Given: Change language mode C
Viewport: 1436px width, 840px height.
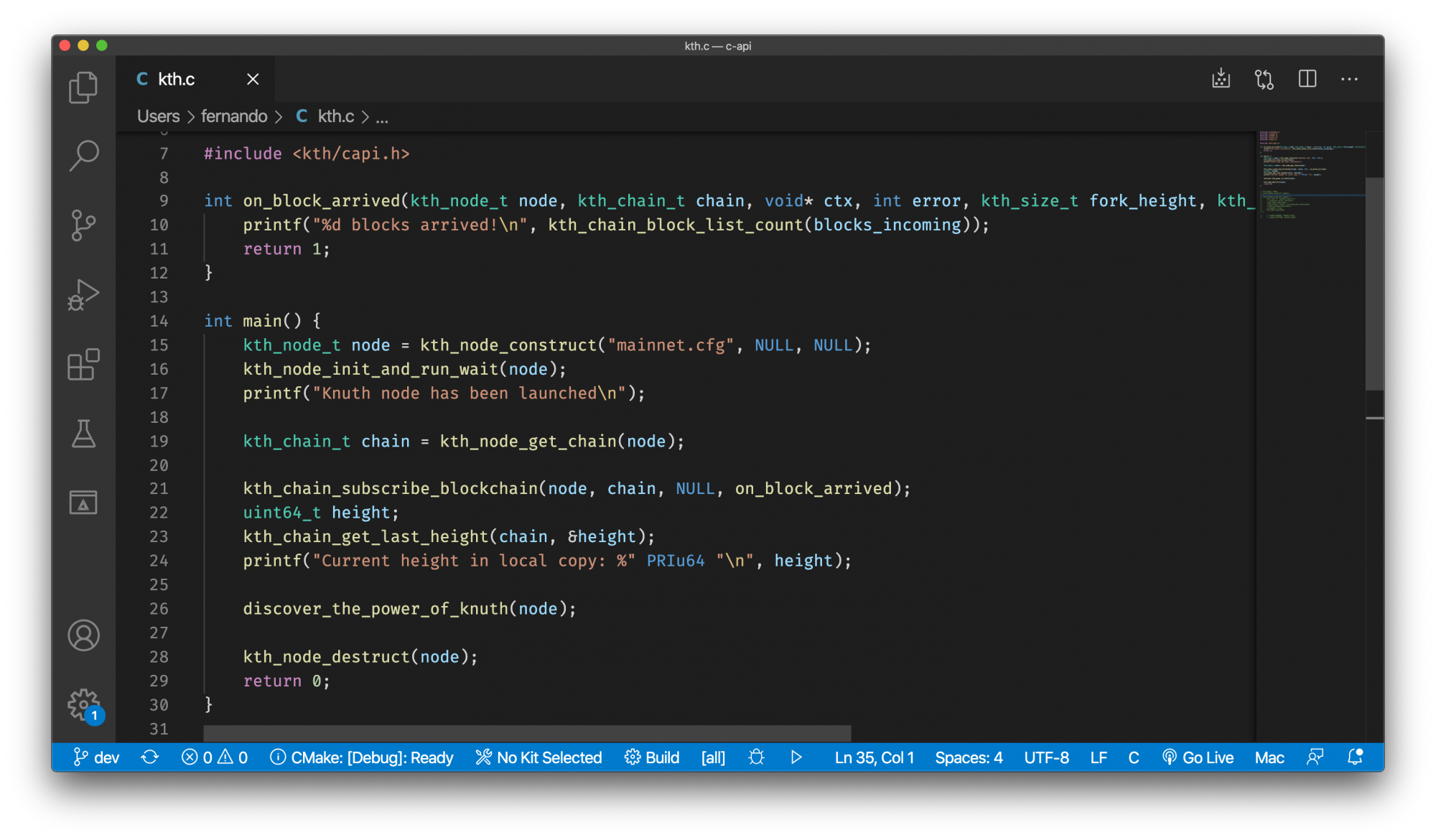Looking at the screenshot, I should tap(1134, 757).
